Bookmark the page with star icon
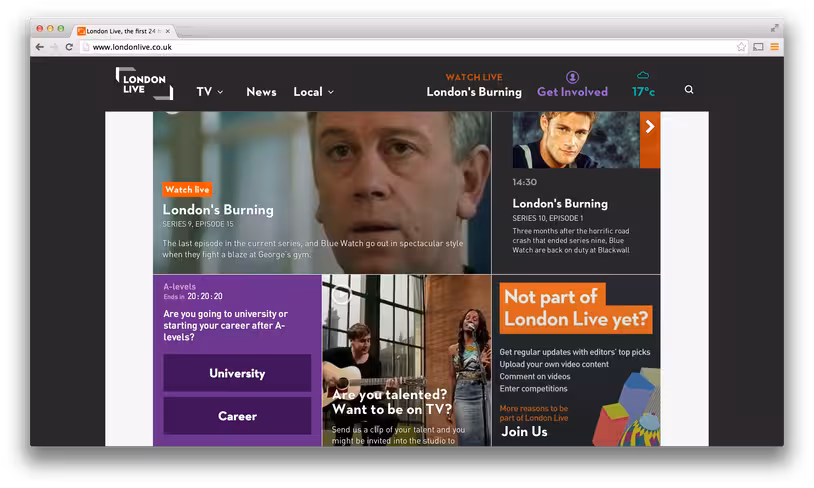The image size is (814, 488). [x=741, y=47]
